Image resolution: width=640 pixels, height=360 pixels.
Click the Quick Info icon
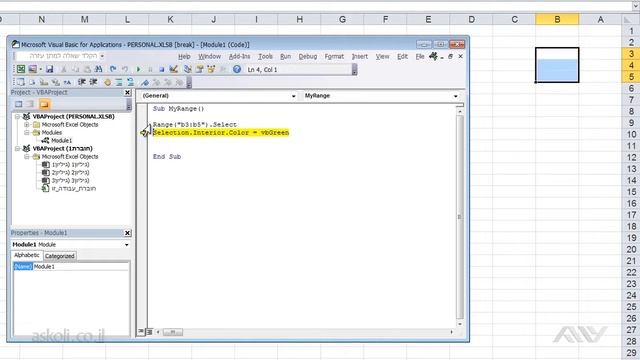[44, 82]
